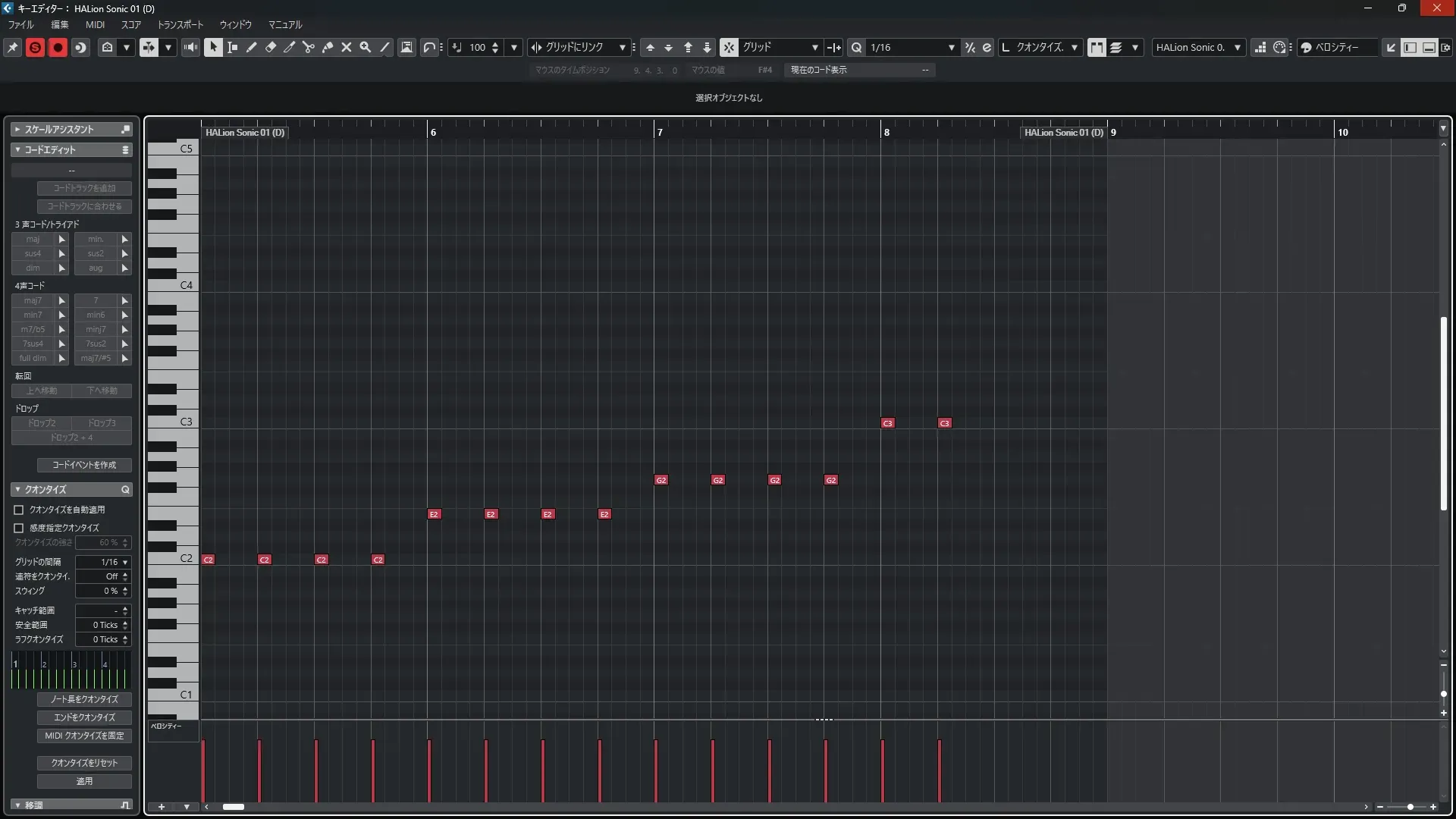The image size is (1456, 819).
Task: Open the MIDI menu
Action: coord(95,24)
